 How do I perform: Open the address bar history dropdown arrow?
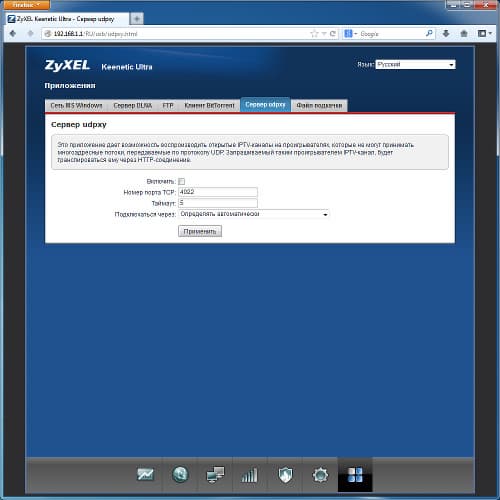(324, 34)
